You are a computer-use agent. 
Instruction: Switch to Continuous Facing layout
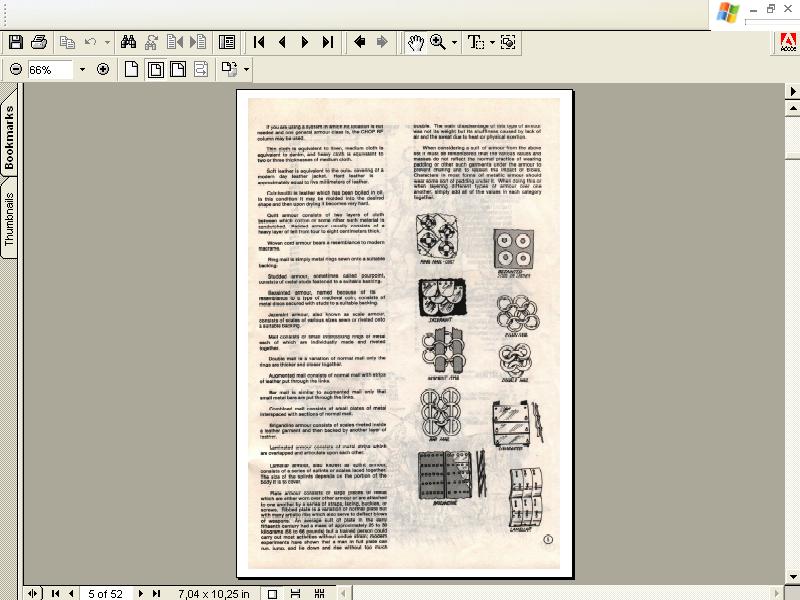[319, 593]
